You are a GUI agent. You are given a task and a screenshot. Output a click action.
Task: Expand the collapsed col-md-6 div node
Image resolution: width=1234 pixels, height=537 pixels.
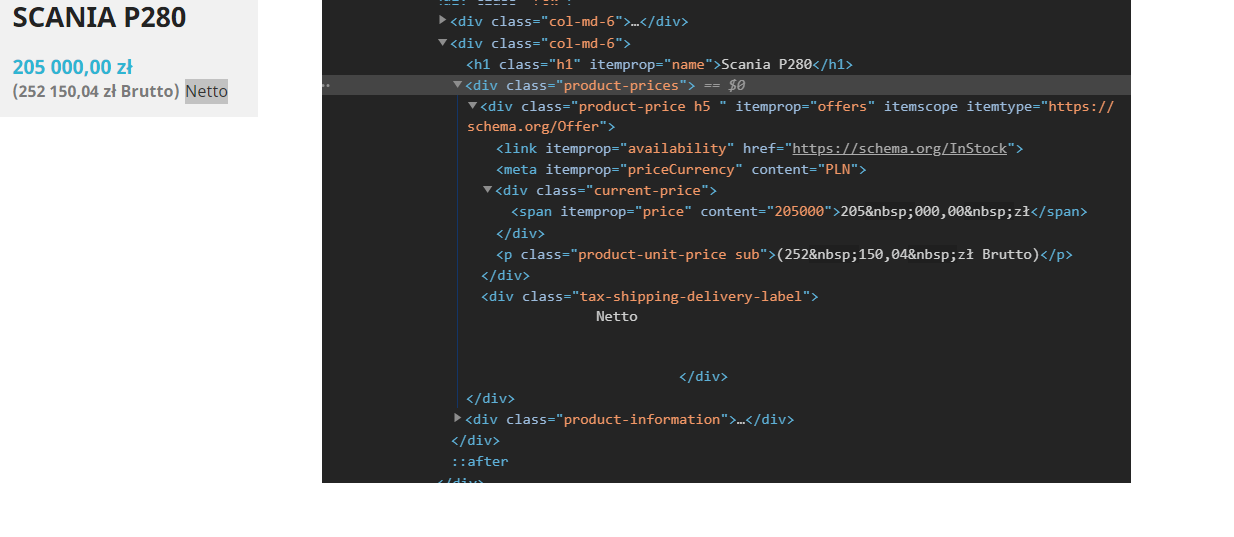(443, 20)
